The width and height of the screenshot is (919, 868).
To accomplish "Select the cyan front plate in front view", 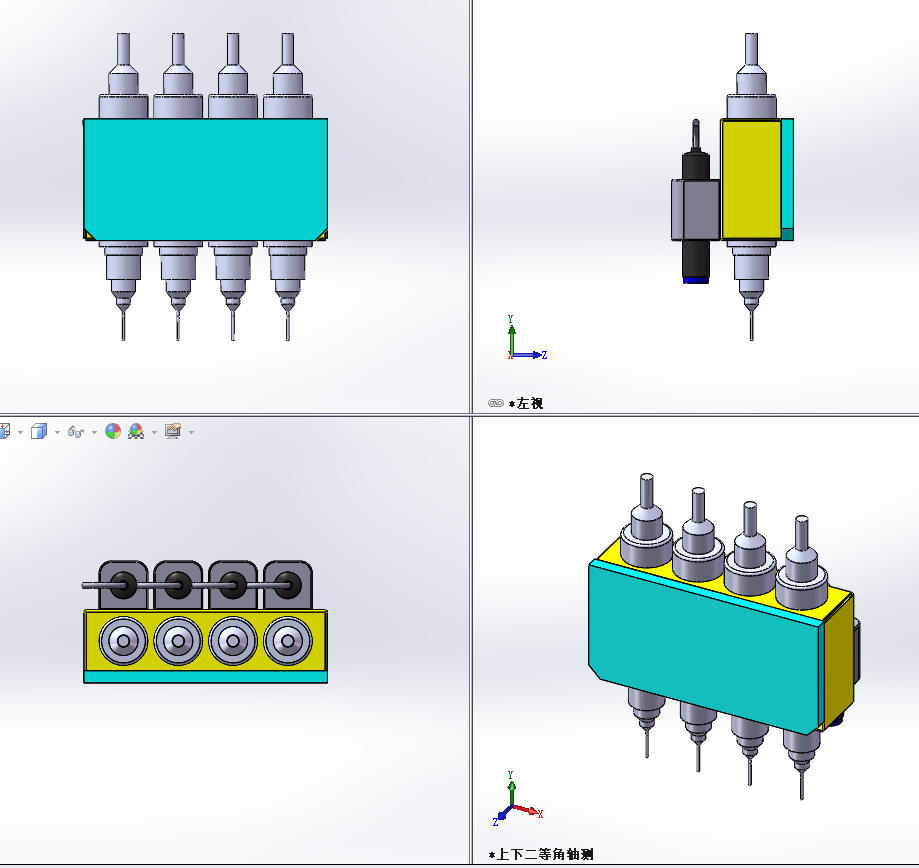I will point(205,179).
